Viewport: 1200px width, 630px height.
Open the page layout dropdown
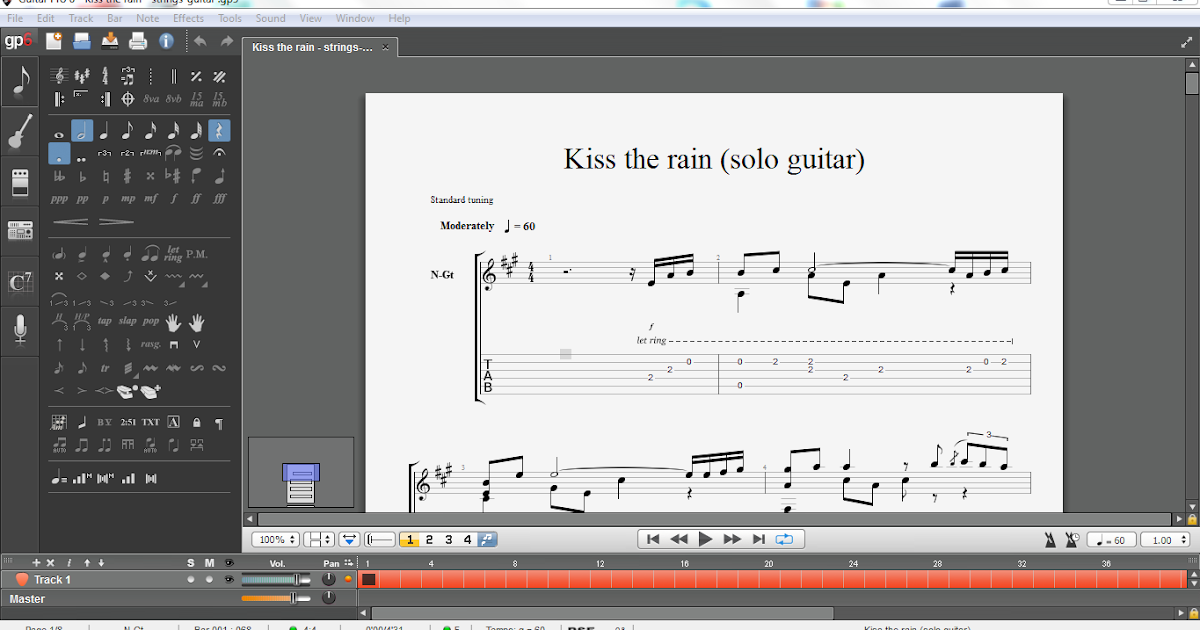click(318, 540)
